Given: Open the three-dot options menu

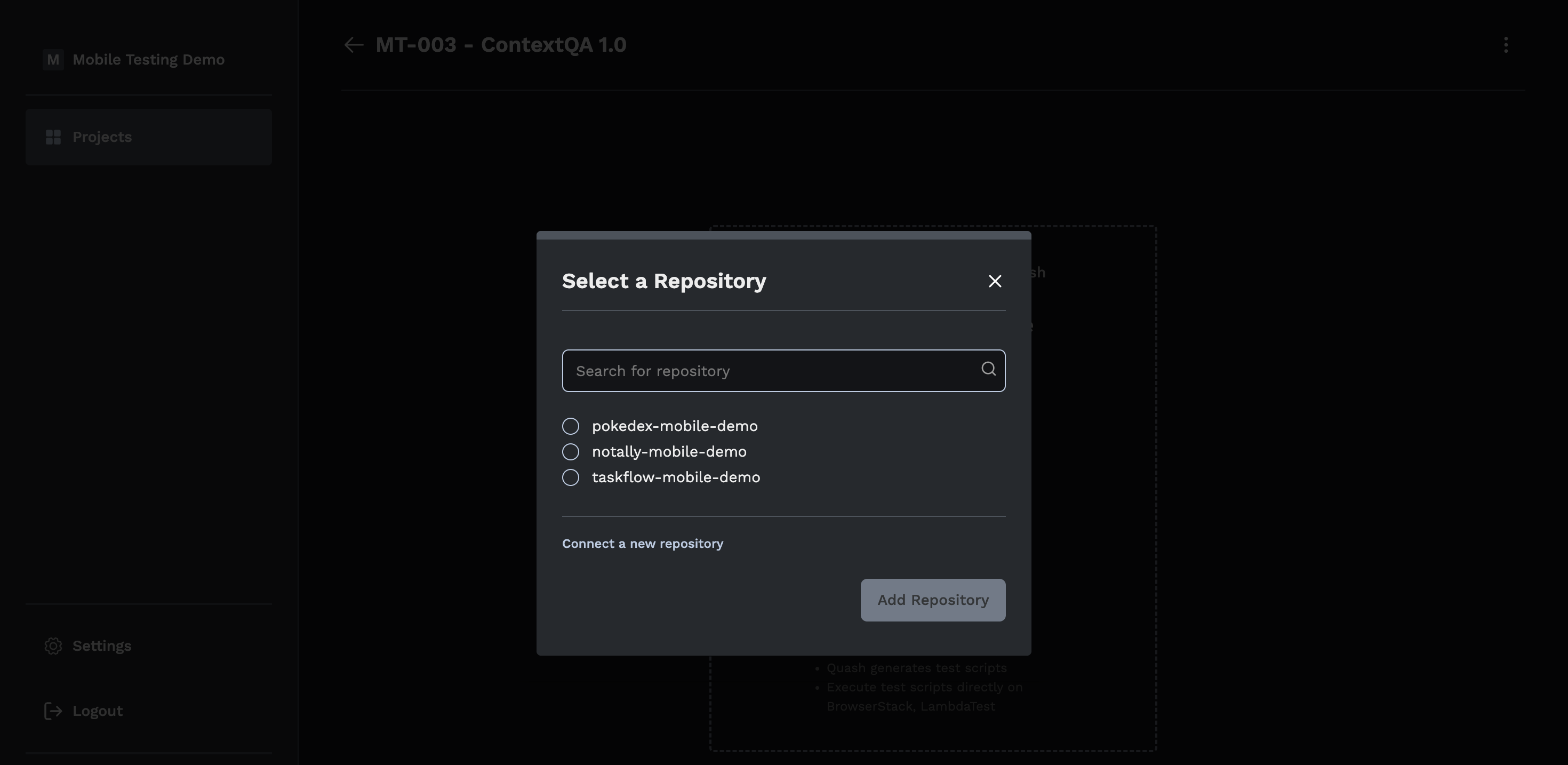Looking at the screenshot, I should pyautogui.click(x=1505, y=45).
